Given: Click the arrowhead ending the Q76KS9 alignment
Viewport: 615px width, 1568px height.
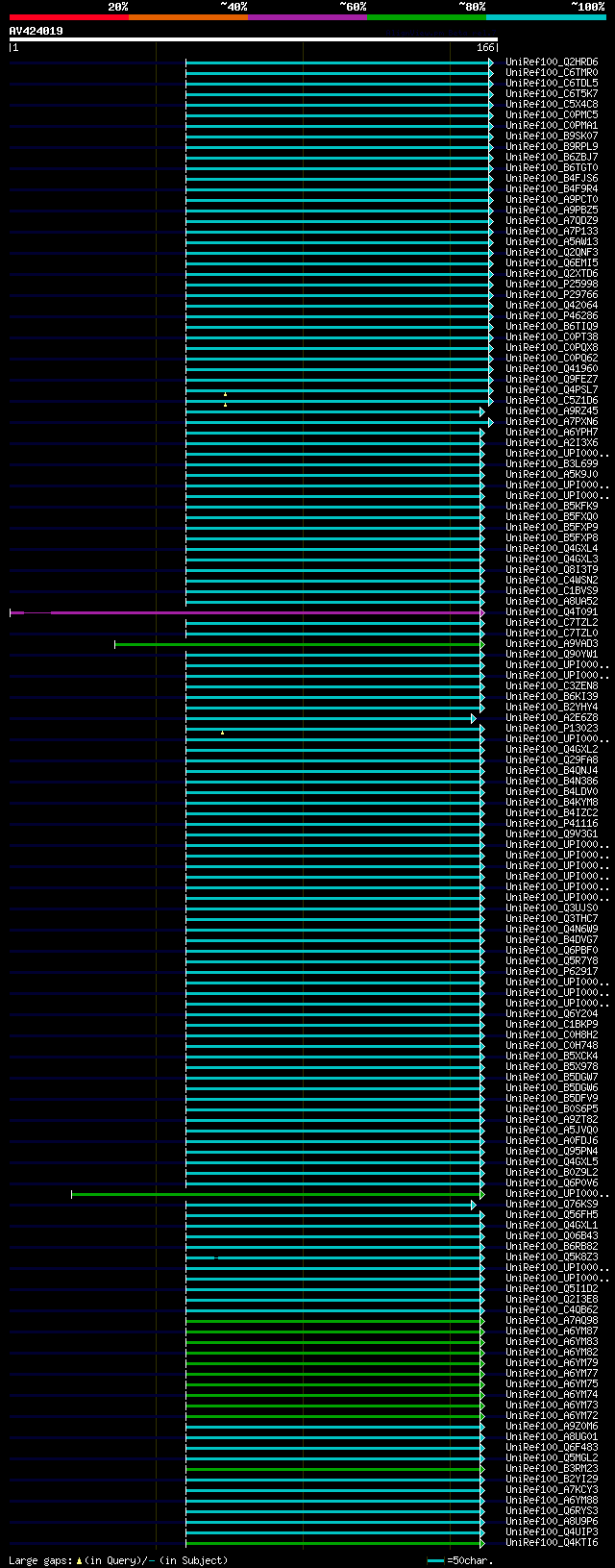Looking at the screenshot, I should pos(474,1205).
